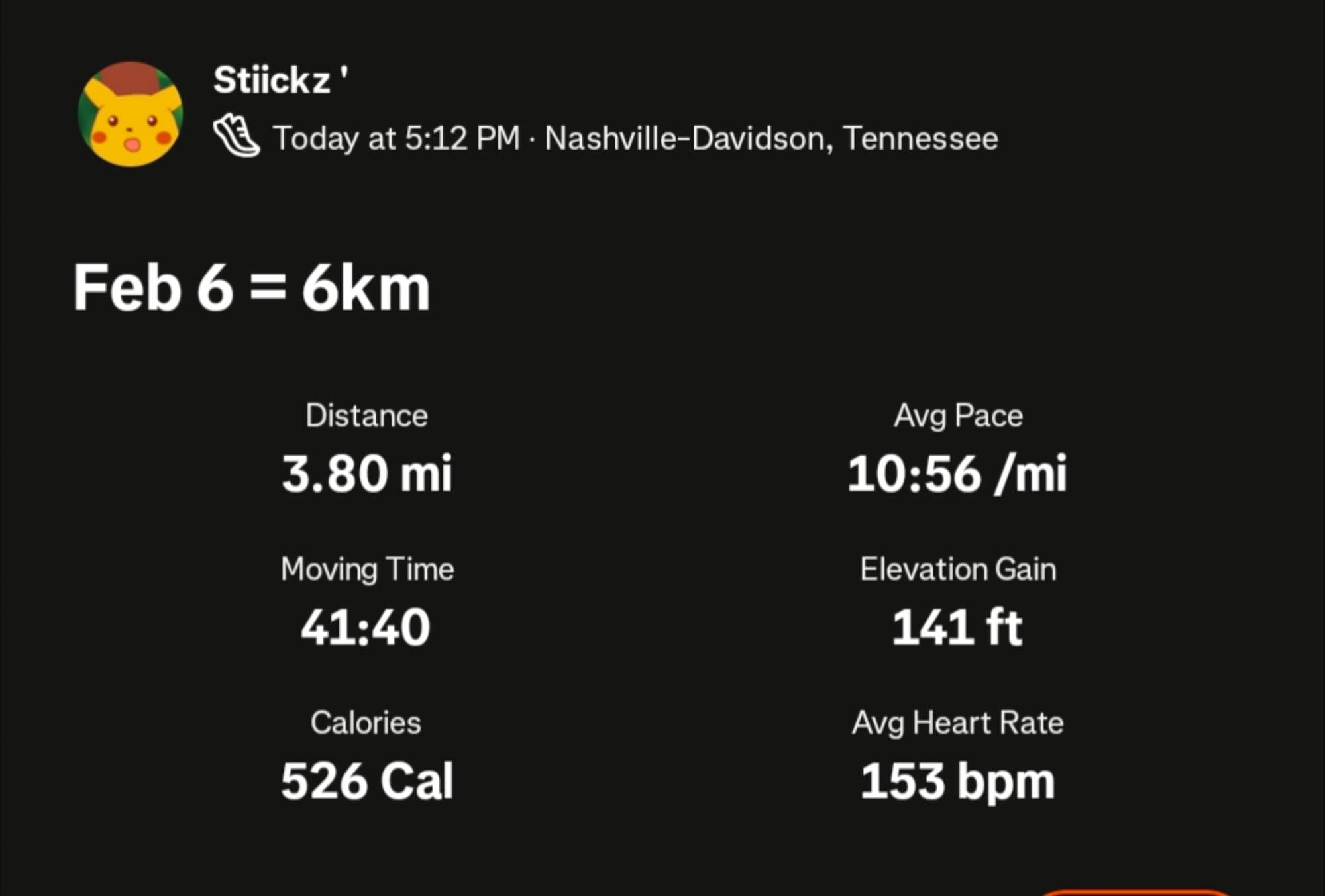The width and height of the screenshot is (1325, 896).
Task: Select the 526 Cal calories value
Action: click(x=367, y=781)
